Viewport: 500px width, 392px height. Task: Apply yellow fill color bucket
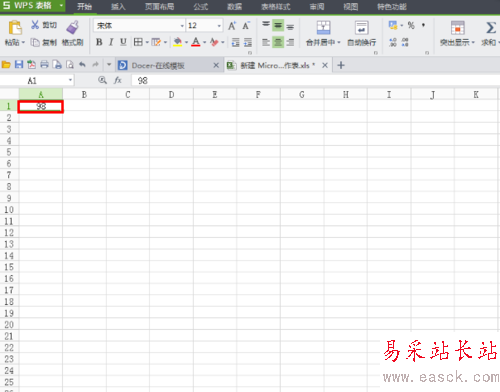pos(178,42)
